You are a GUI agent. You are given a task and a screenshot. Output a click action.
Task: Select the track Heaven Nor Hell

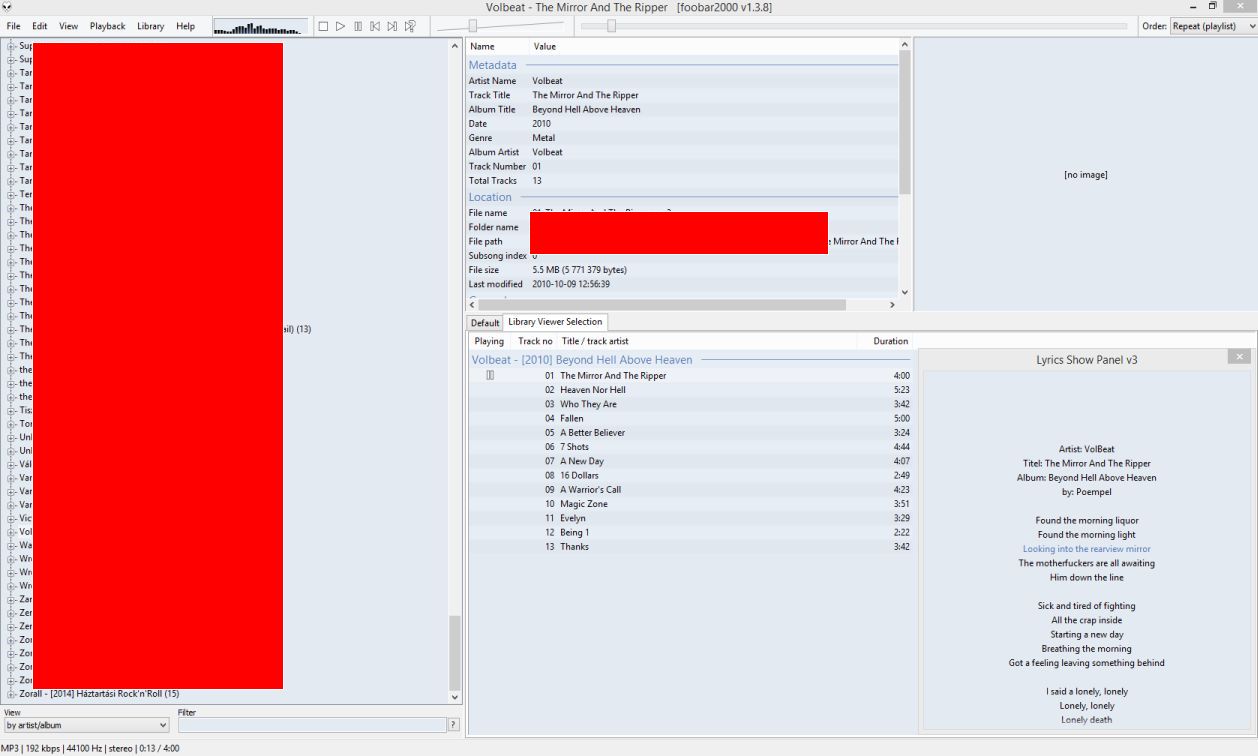[x=690, y=390]
